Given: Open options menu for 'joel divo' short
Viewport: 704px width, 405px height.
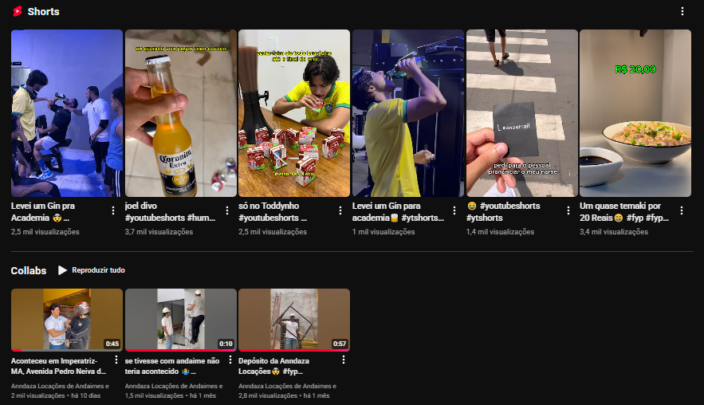Looking at the screenshot, I should coord(227,211).
